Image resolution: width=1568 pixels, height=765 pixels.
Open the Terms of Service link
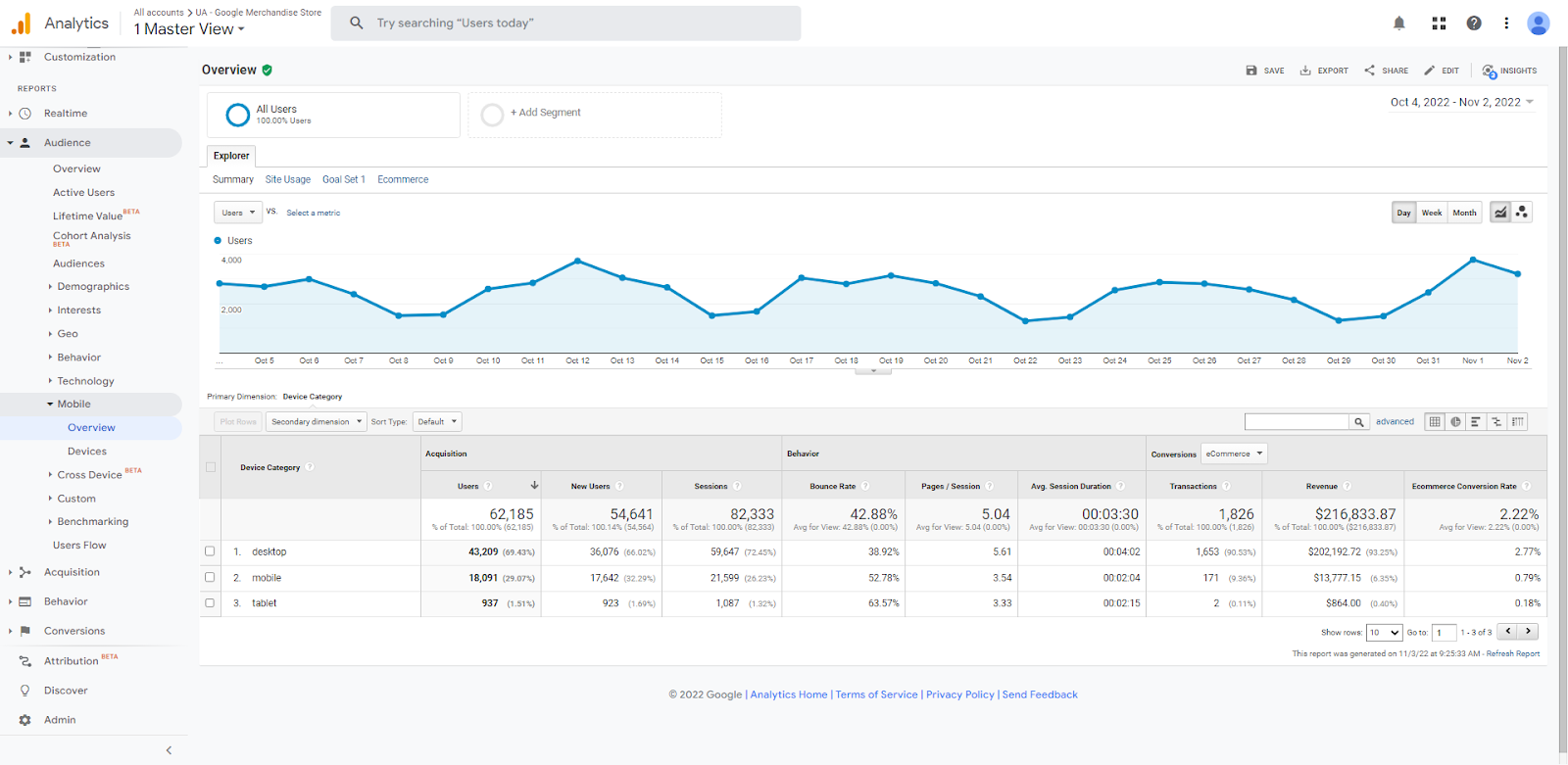click(x=876, y=694)
